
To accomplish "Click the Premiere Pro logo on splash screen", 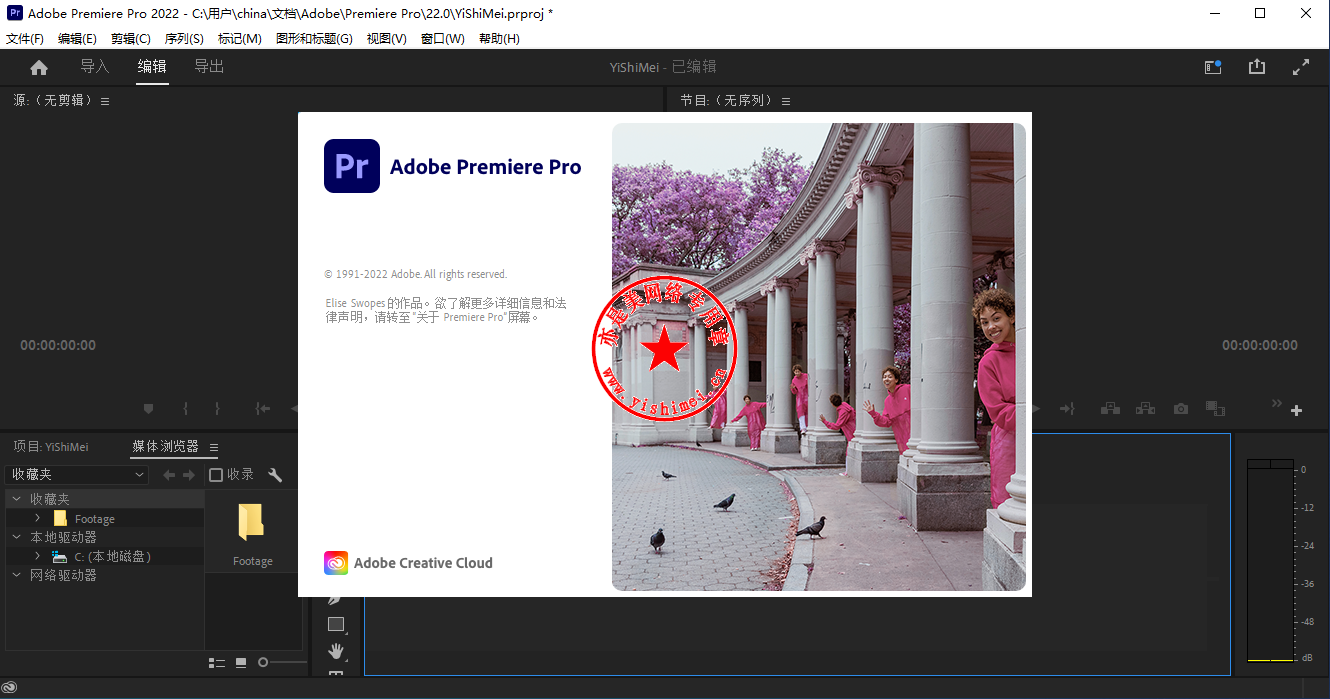I will click(352, 166).
